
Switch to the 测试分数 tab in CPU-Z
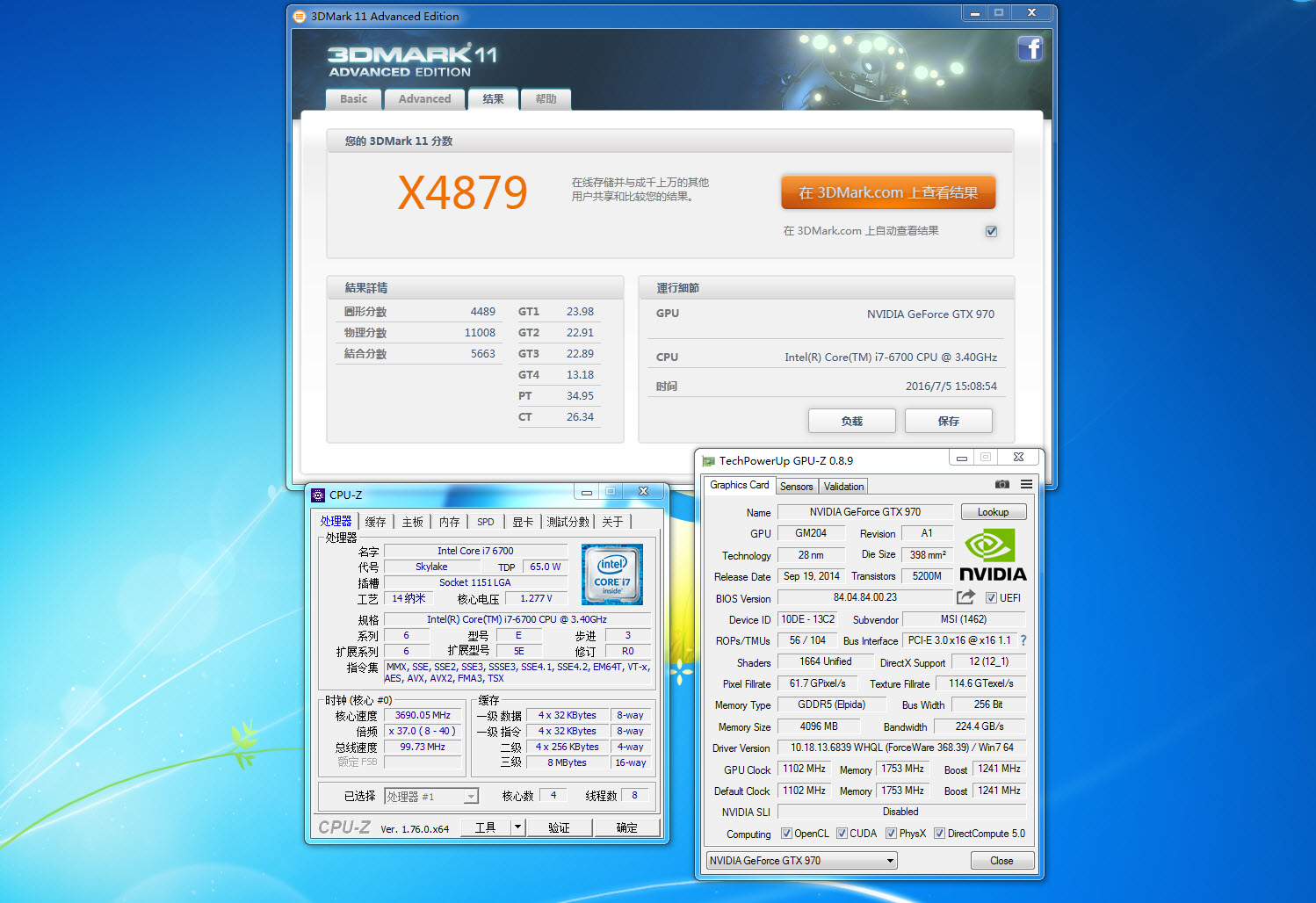[568, 522]
